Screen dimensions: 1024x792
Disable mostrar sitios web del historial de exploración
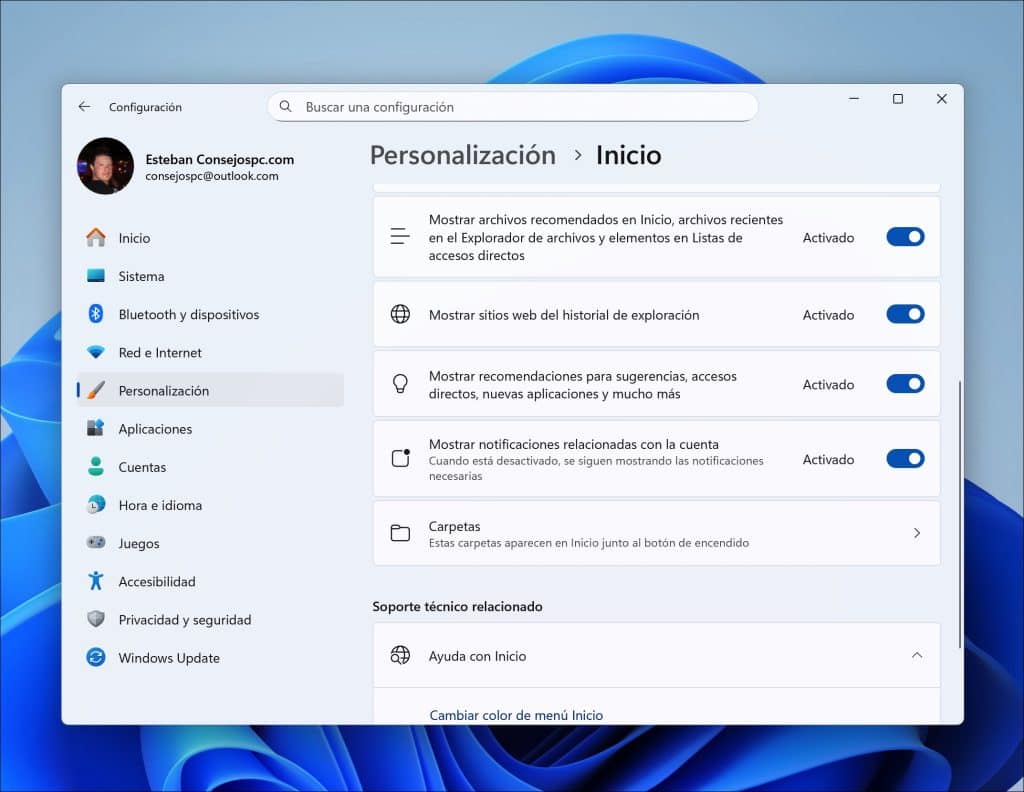click(x=904, y=314)
